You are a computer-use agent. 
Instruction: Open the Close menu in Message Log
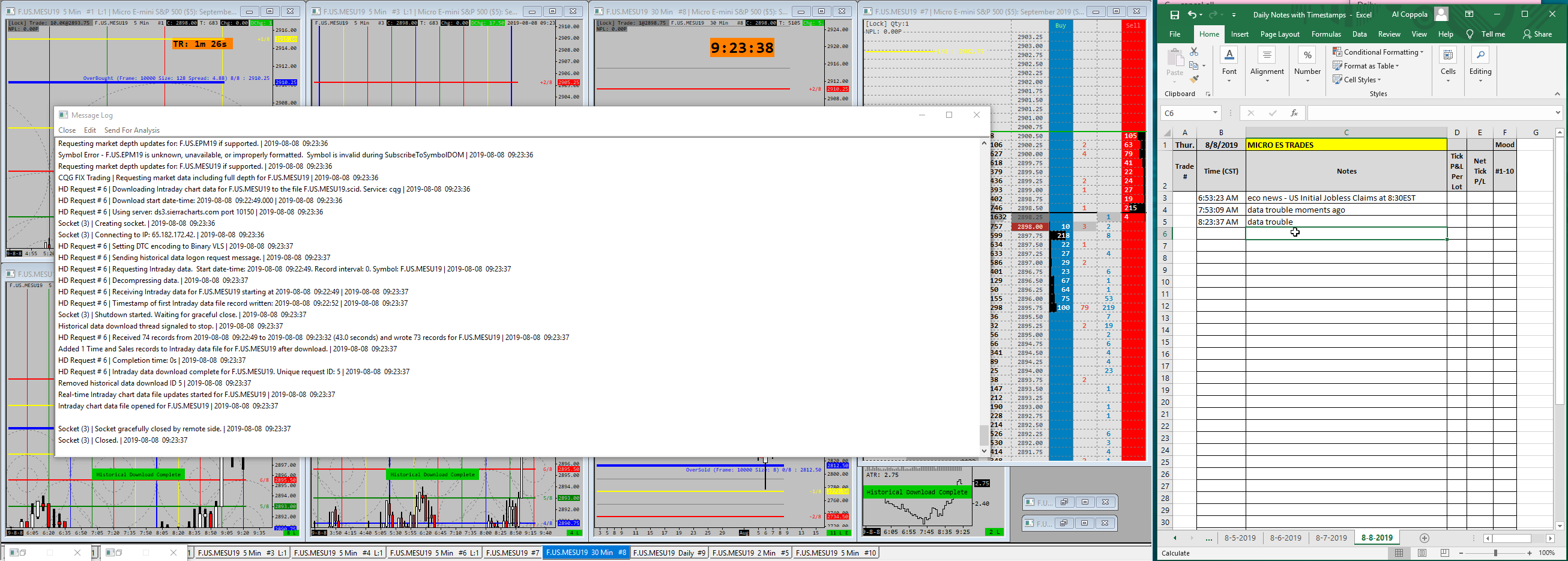[x=67, y=130]
